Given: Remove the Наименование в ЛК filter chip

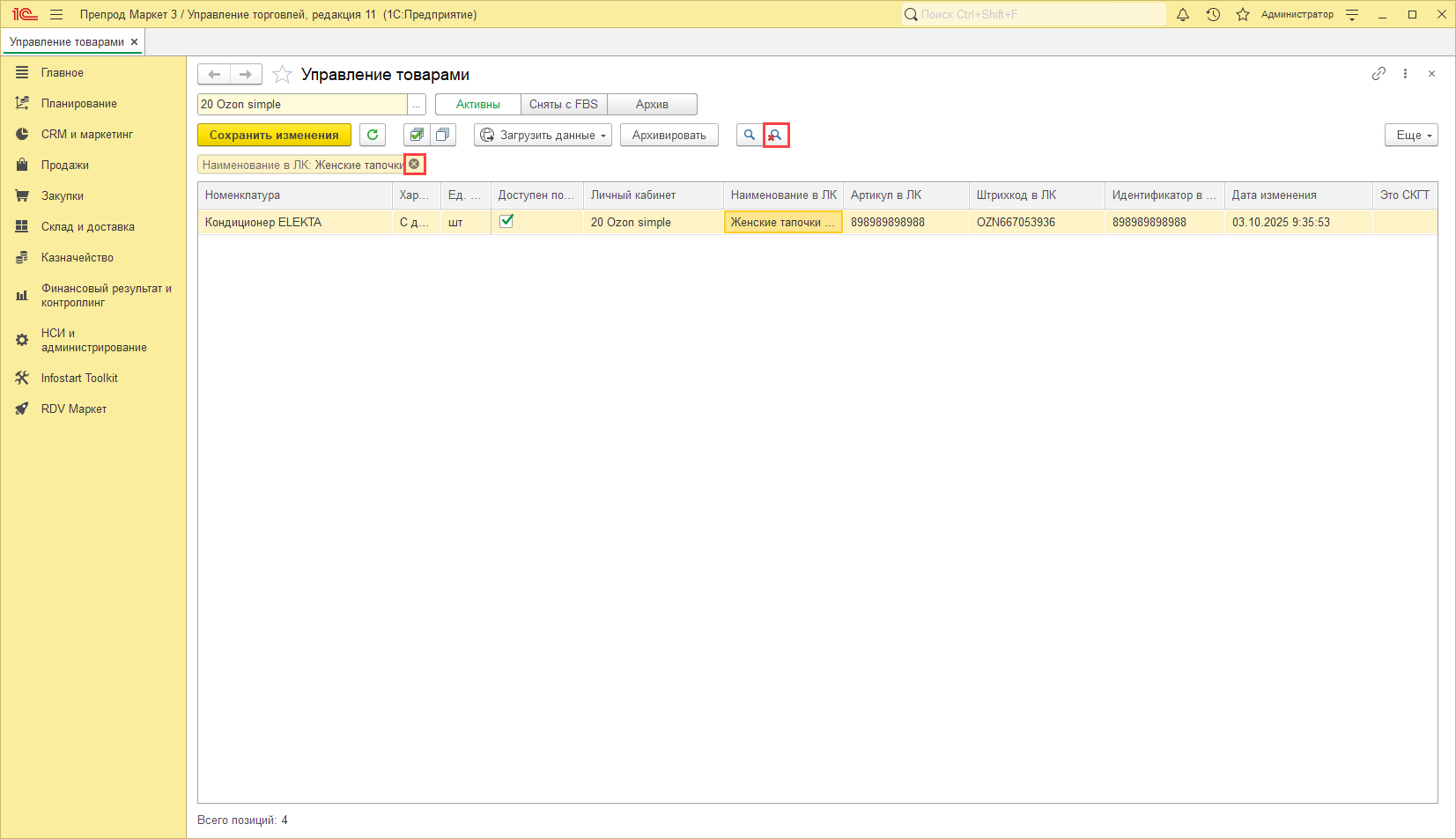Looking at the screenshot, I should coord(414,165).
